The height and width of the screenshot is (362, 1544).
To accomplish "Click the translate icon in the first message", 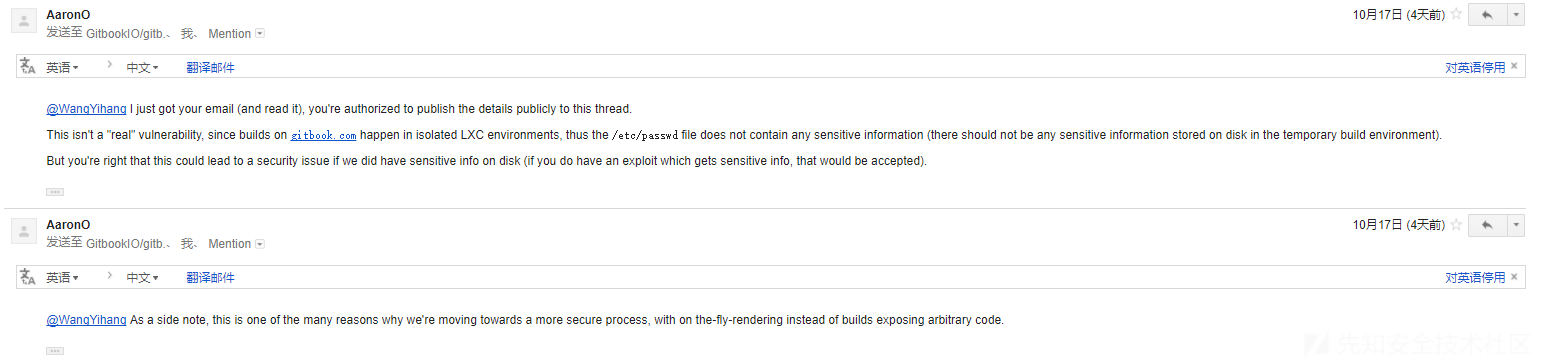I will 28,67.
